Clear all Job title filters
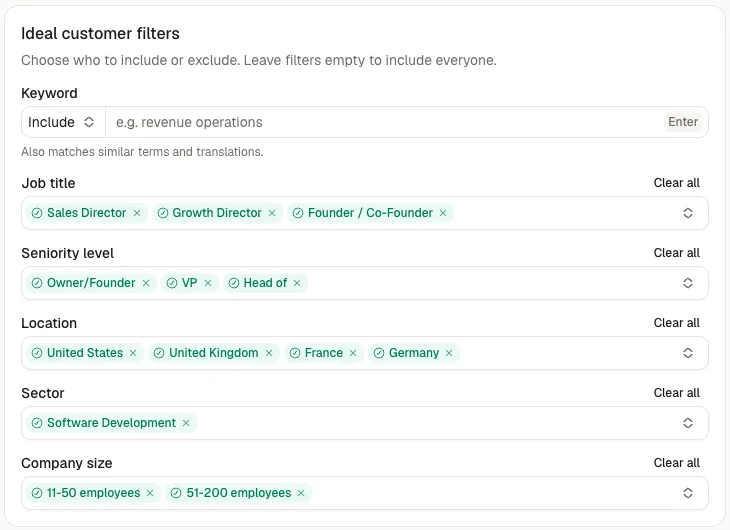This screenshot has height=530, width=730. tap(676, 183)
